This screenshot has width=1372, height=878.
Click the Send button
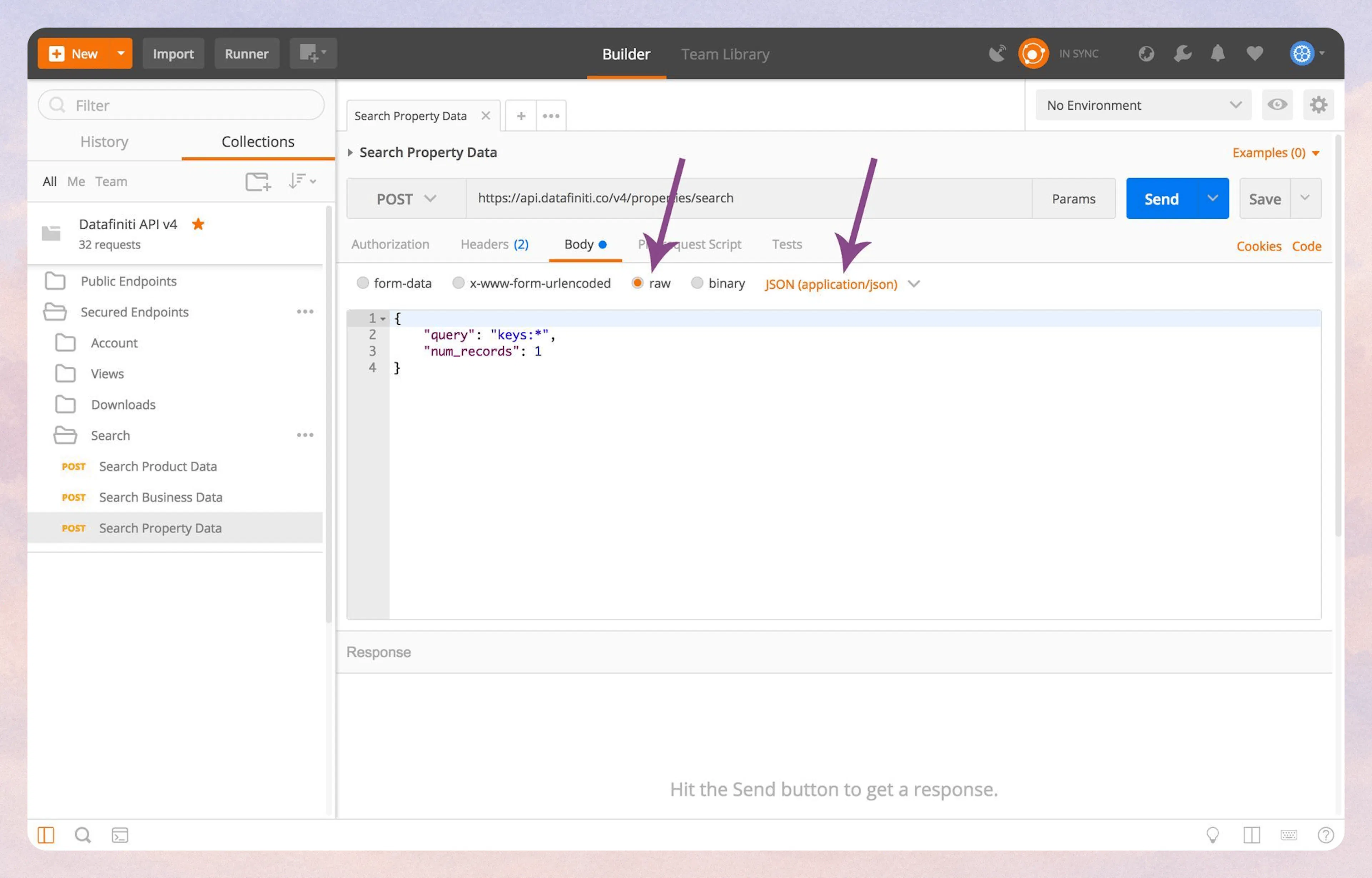pos(1161,198)
